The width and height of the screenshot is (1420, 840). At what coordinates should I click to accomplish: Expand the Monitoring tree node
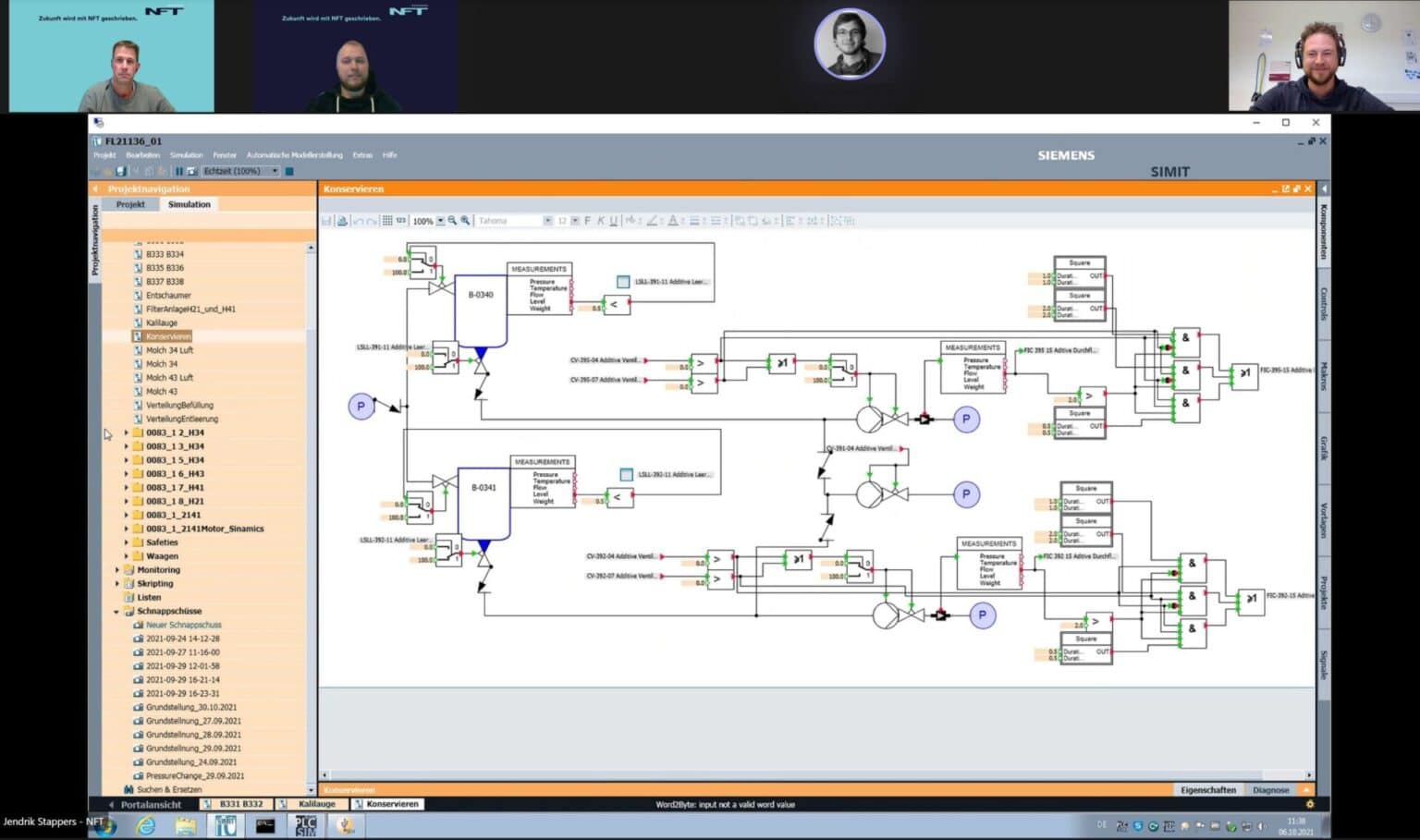click(x=116, y=570)
